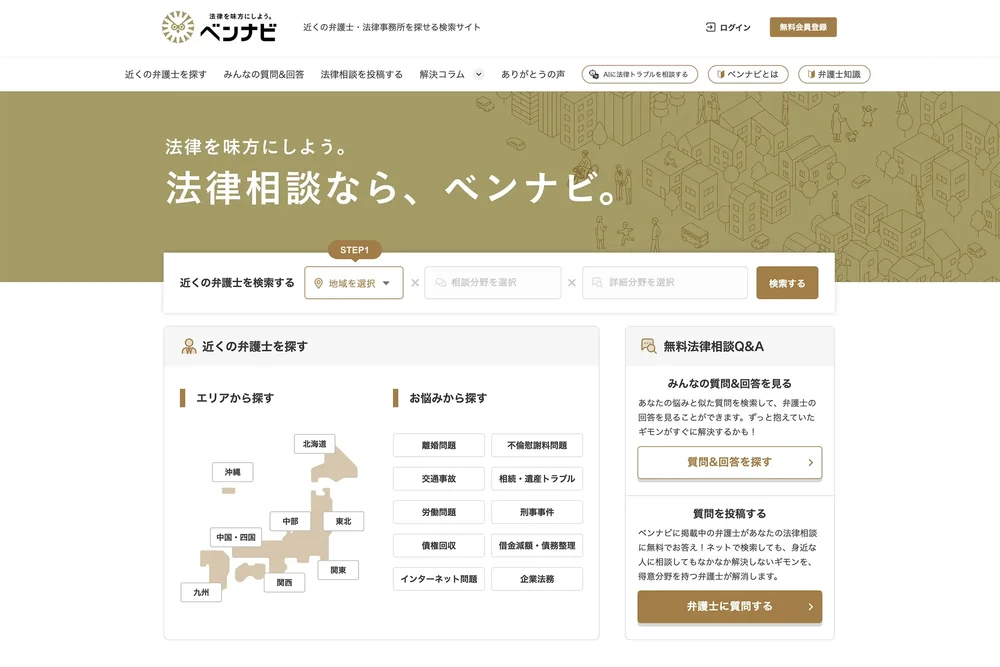
Task: Open ありがとうの声 nav item
Action: (533, 74)
